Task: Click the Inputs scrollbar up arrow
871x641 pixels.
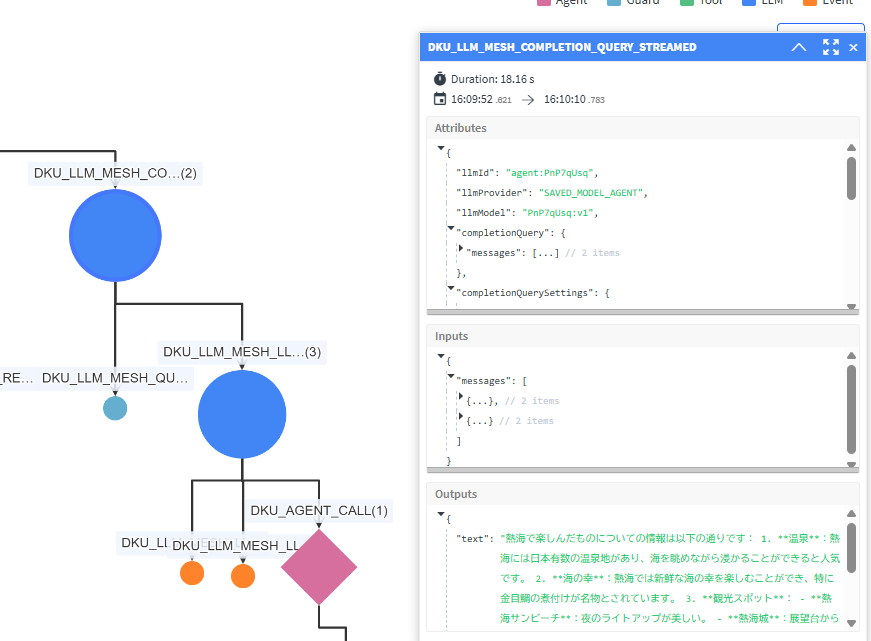Action: (851, 356)
